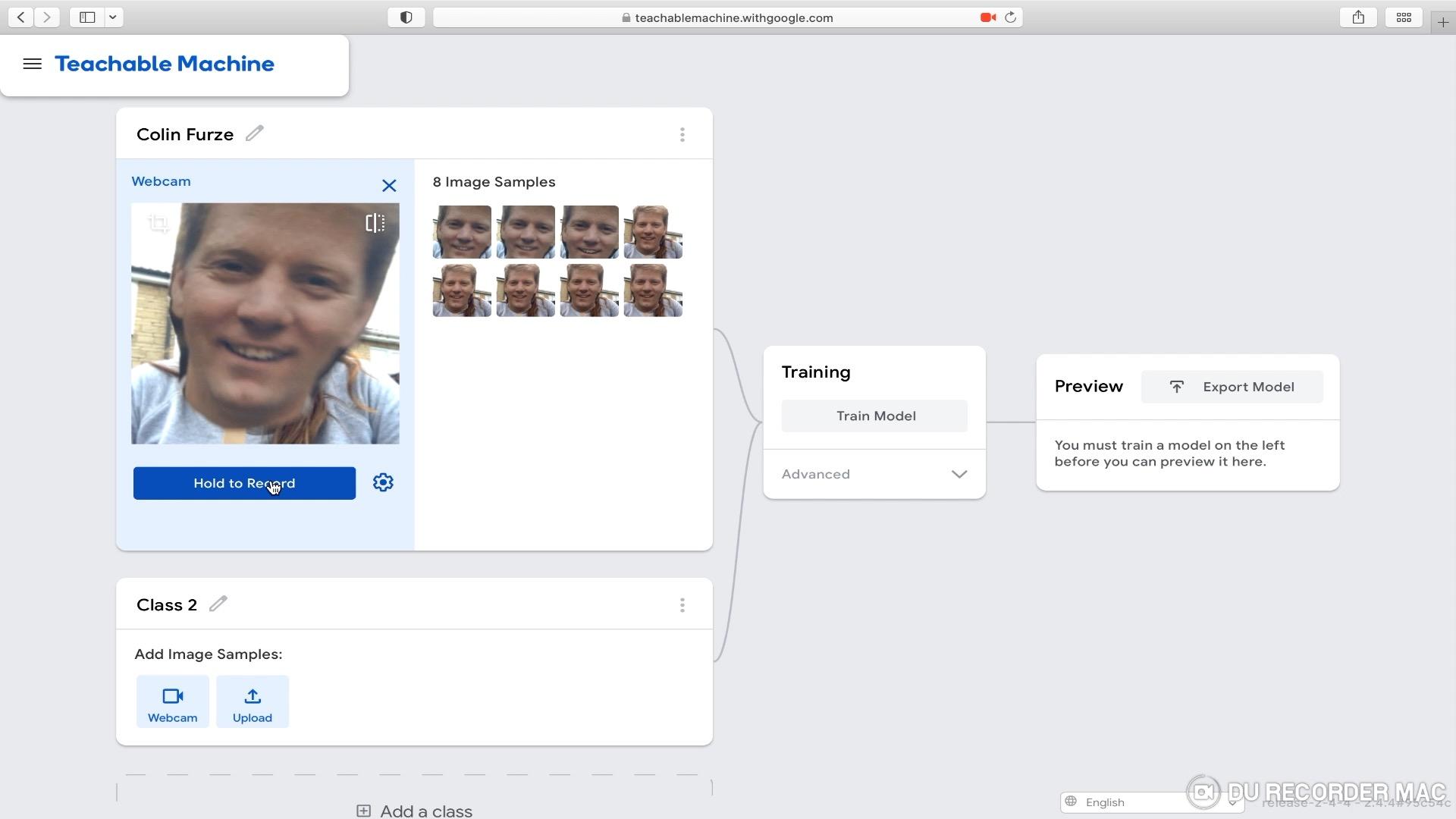
Task: Click Export Model button
Action: pos(1232,388)
